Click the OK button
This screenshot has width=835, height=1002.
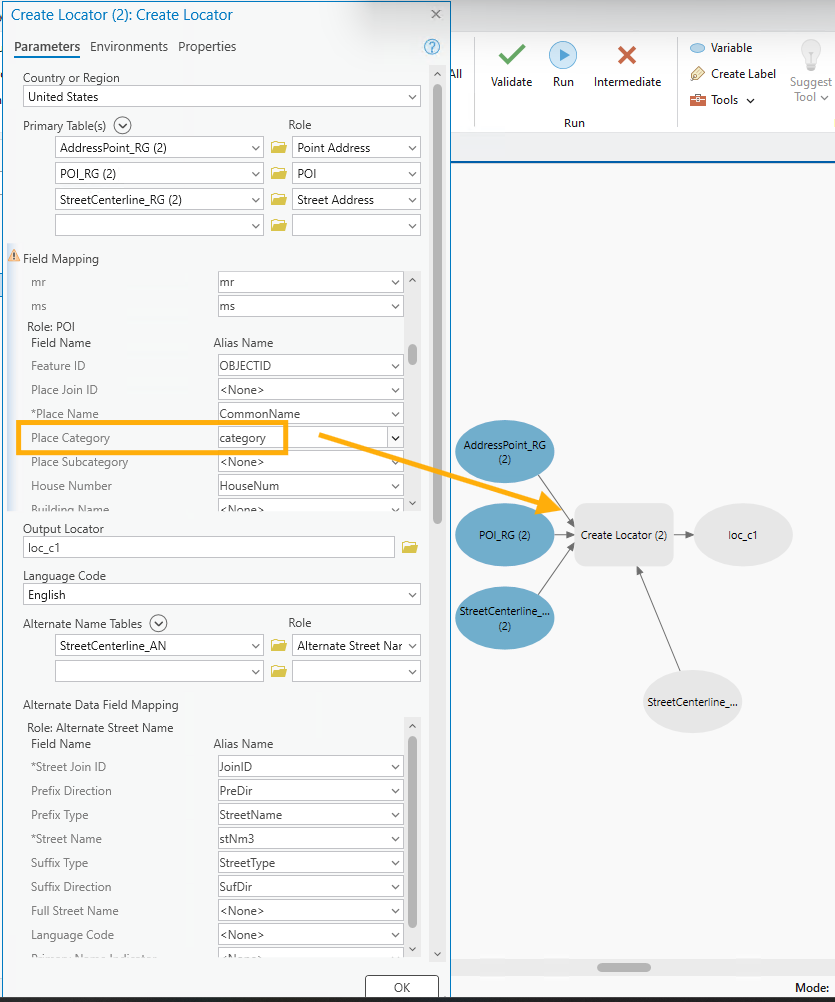click(x=401, y=987)
